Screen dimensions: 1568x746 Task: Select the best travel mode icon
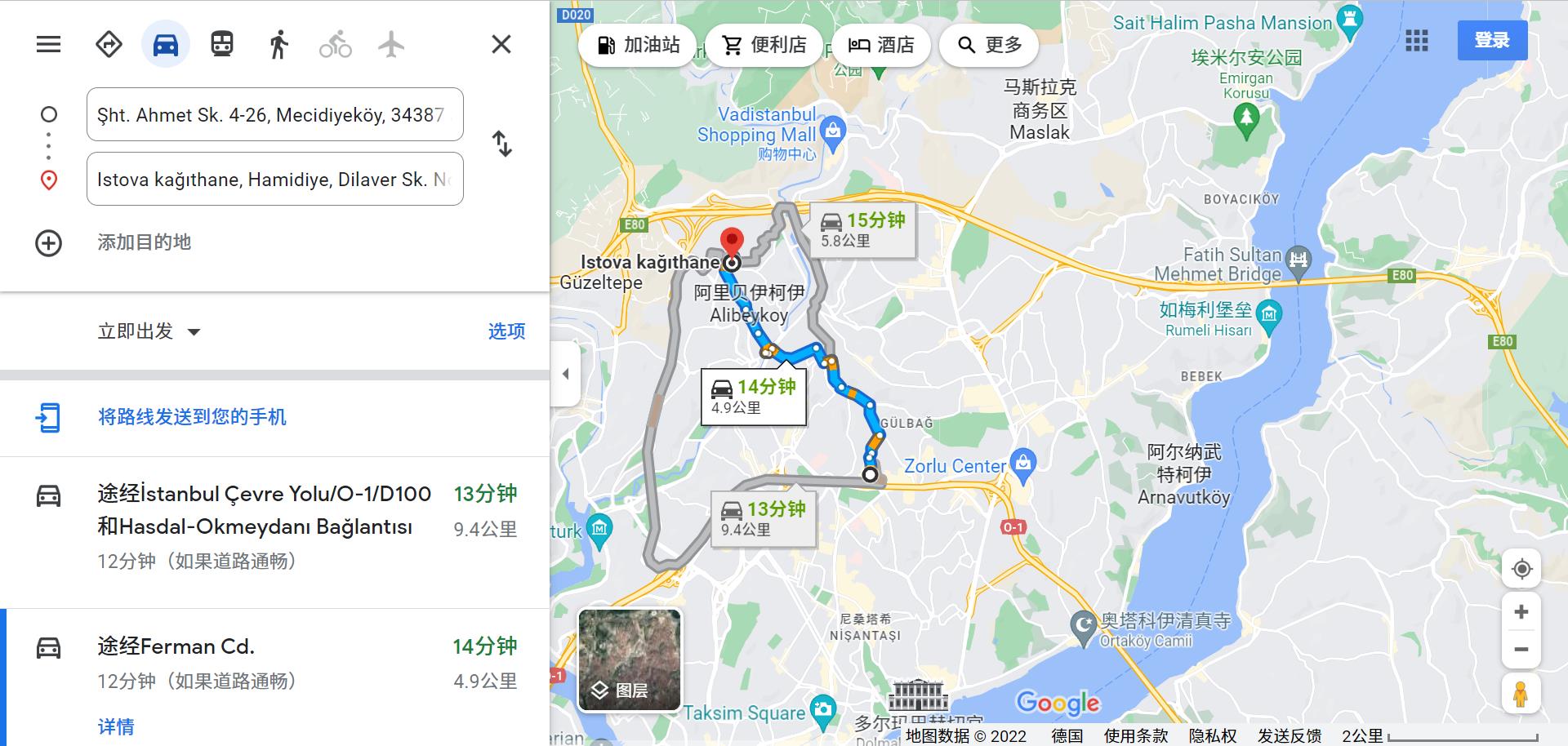pyautogui.click(x=109, y=44)
